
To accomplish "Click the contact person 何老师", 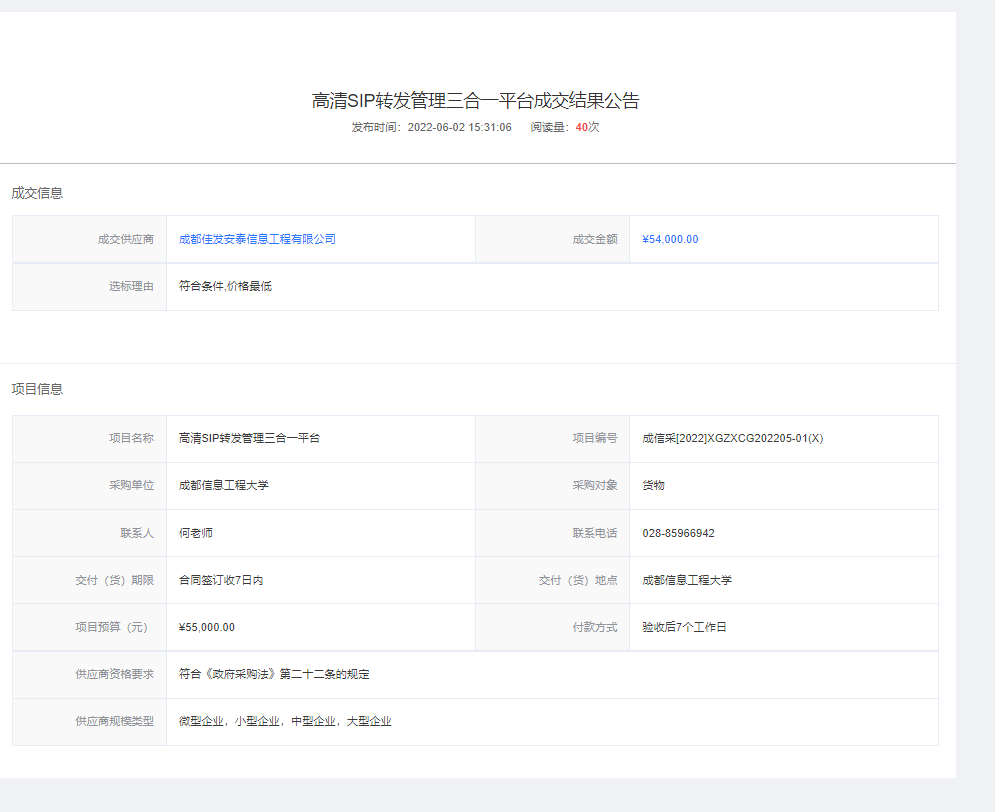I will pyautogui.click(x=195, y=533).
